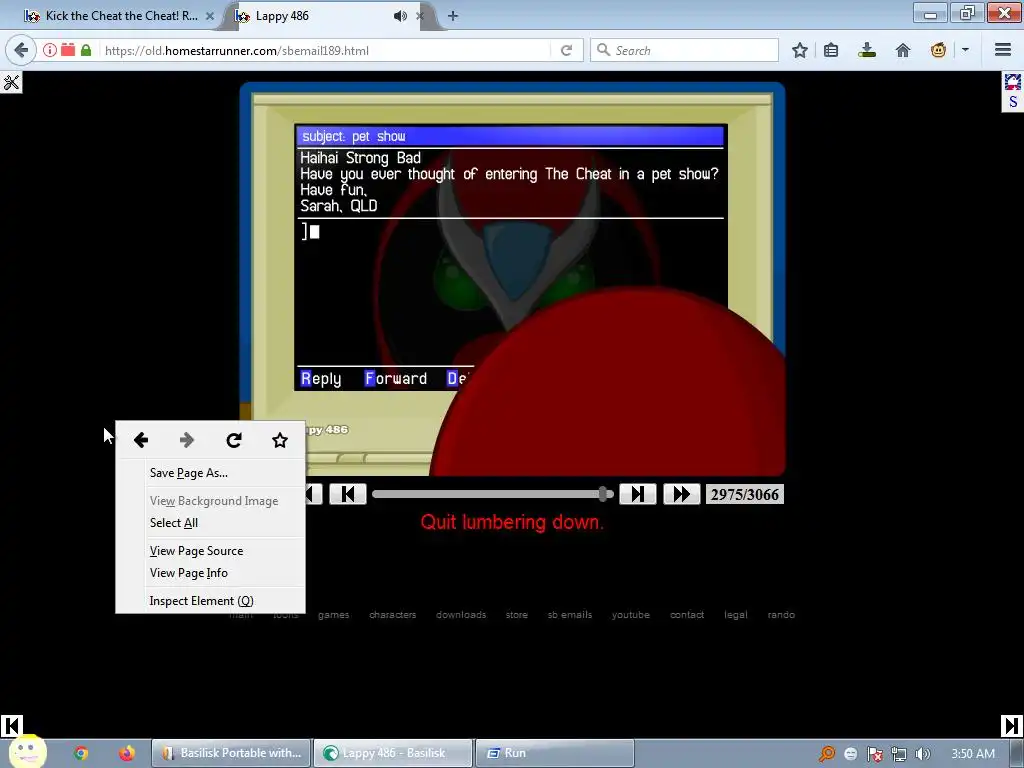Open the downloads link in footer
Screen dimensions: 1024x768
click(x=461, y=615)
